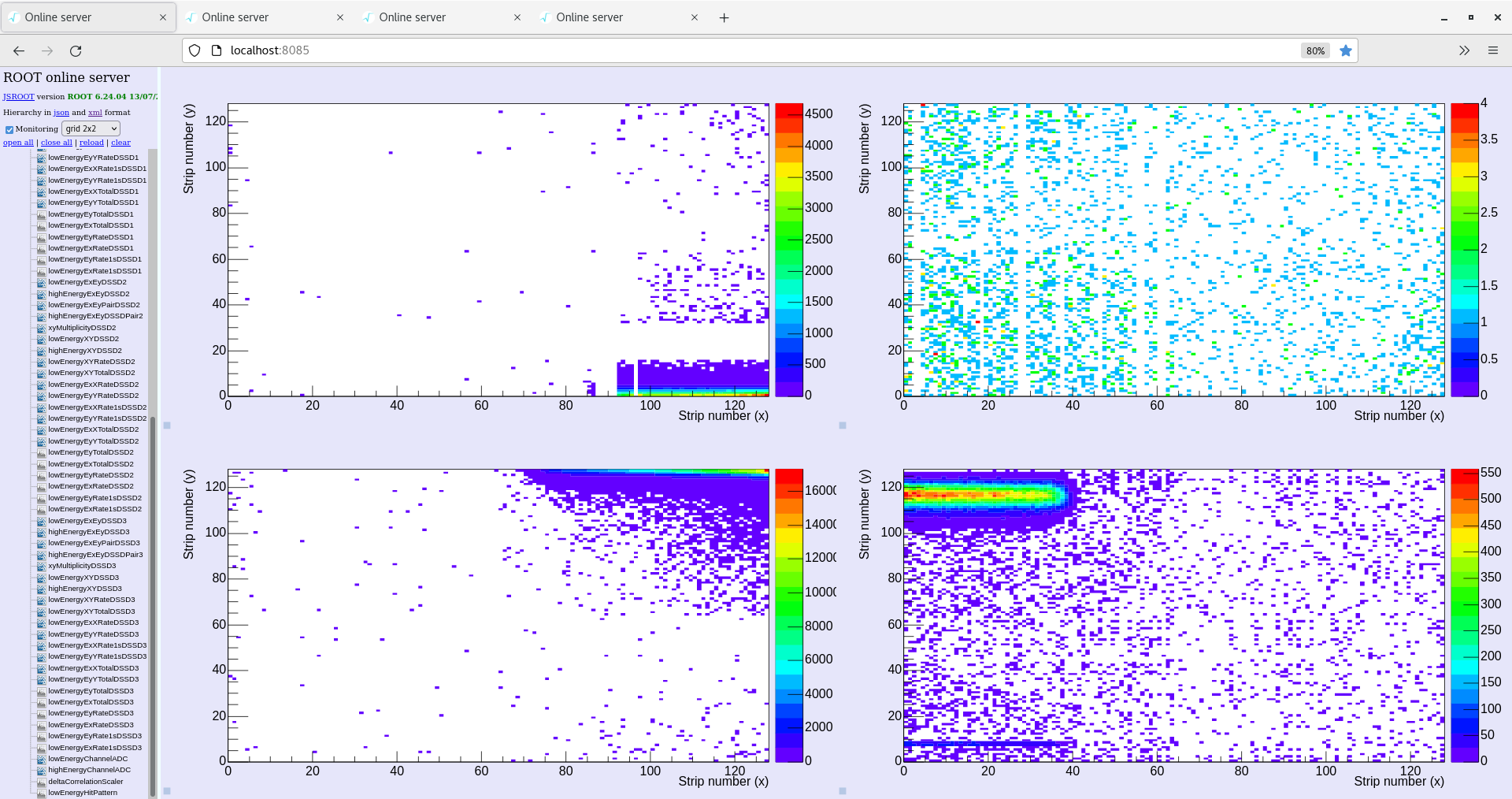
Task: Open the highEnergyChannelADC histogram icon
Action: pyautogui.click(x=41, y=770)
